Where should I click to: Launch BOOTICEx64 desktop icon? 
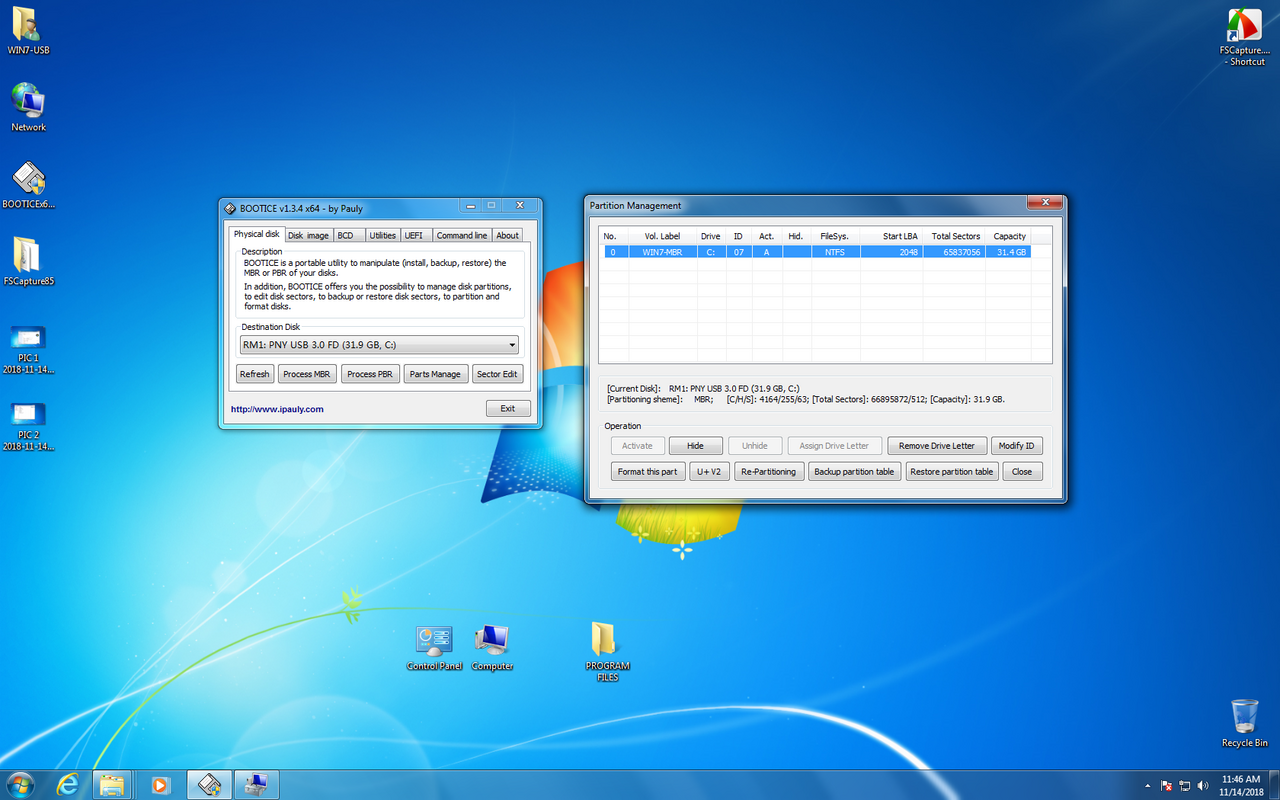[x=28, y=184]
